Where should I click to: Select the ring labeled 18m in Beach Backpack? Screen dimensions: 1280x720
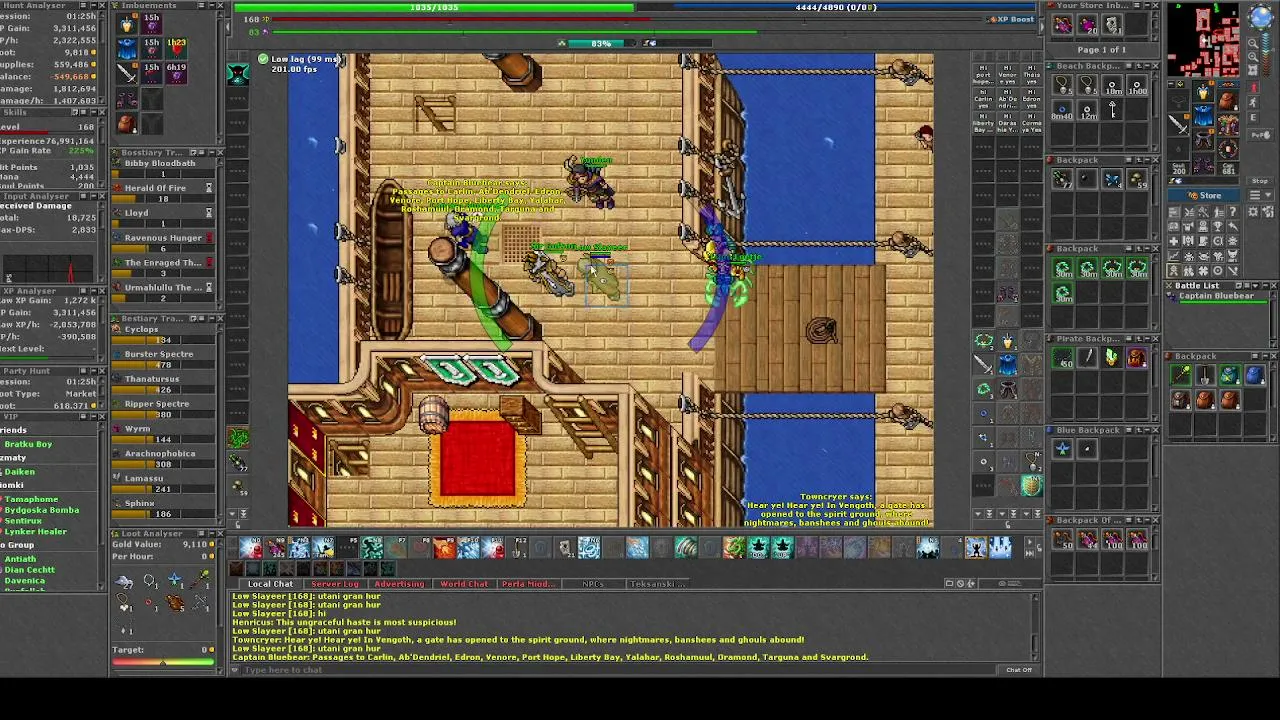[1112, 86]
